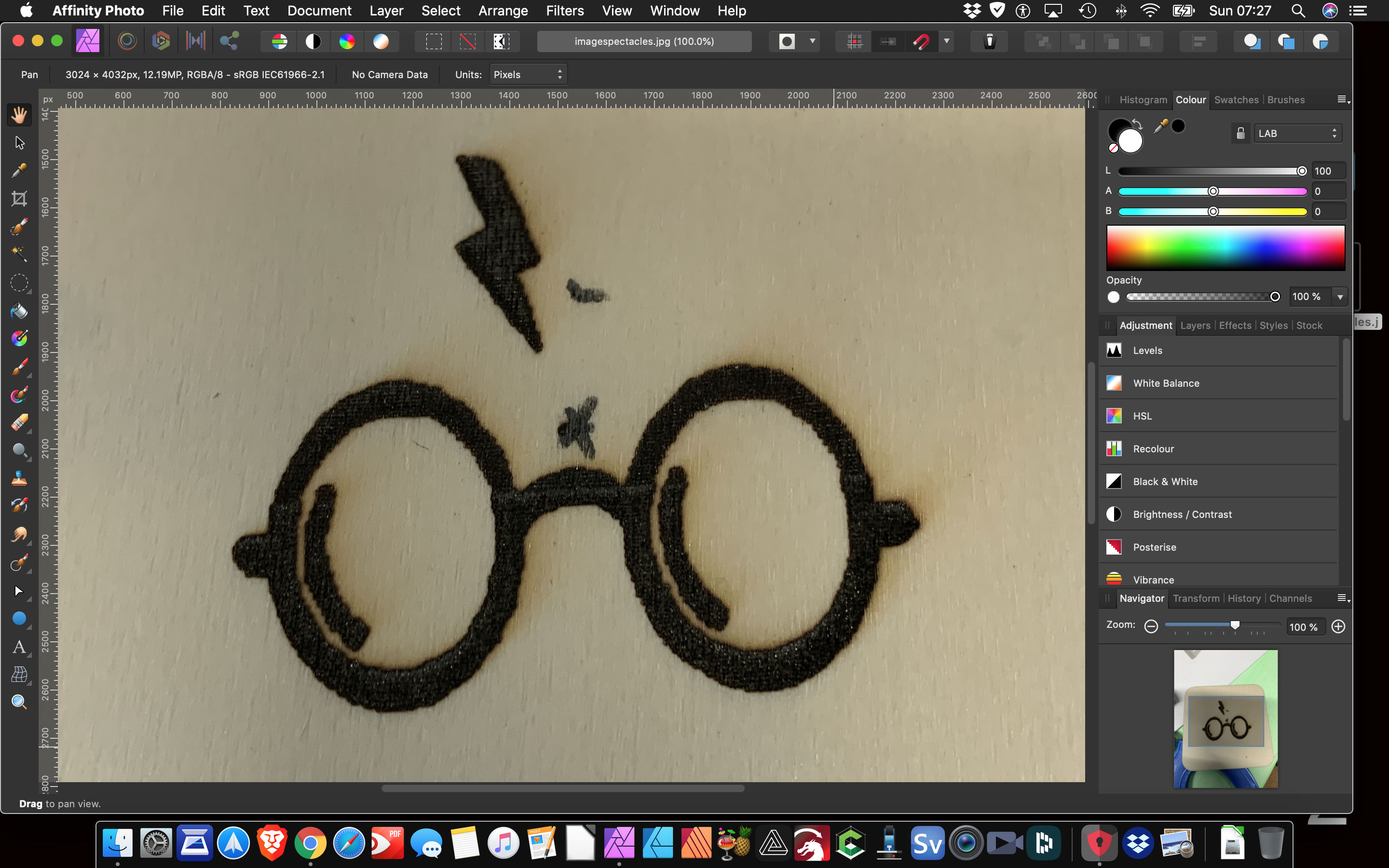Switch to the Layers tab
The image size is (1389, 868).
pyautogui.click(x=1195, y=325)
